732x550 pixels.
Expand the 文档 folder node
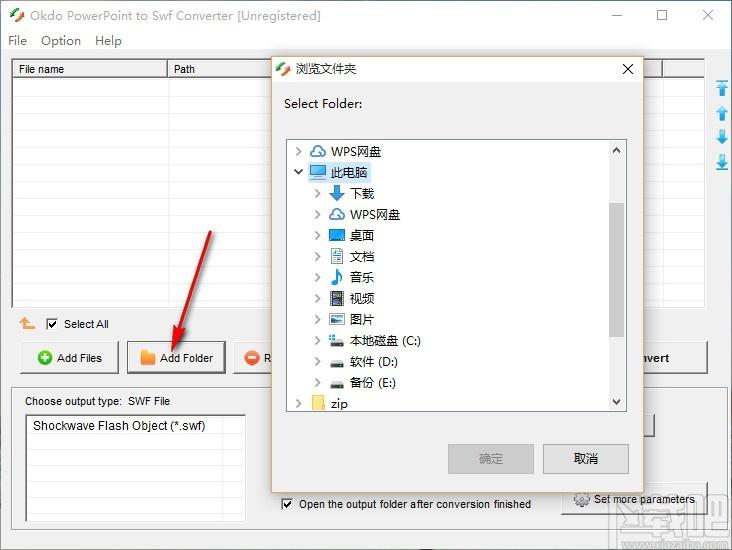(x=317, y=256)
